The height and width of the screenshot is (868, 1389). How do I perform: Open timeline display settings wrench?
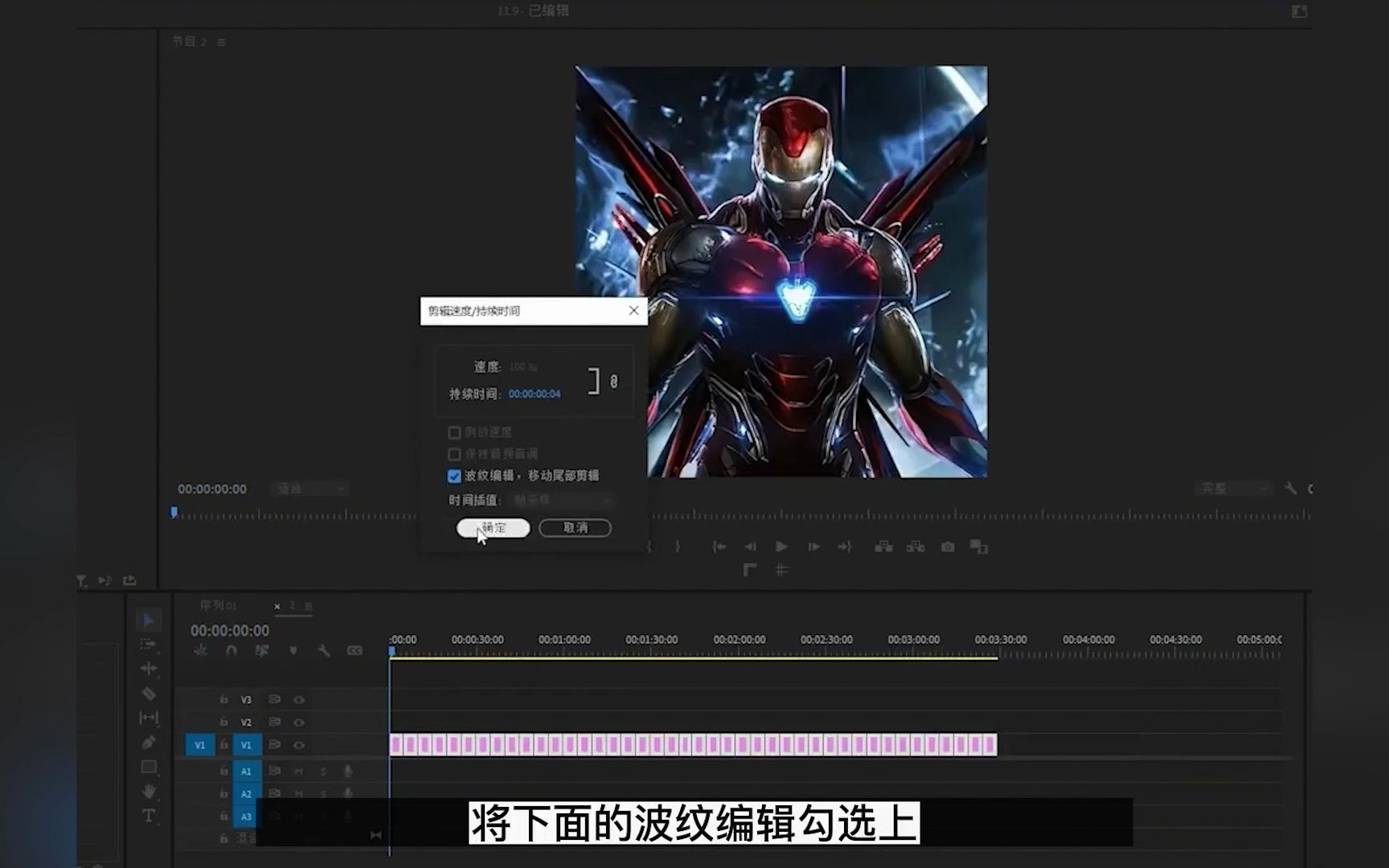click(324, 651)
